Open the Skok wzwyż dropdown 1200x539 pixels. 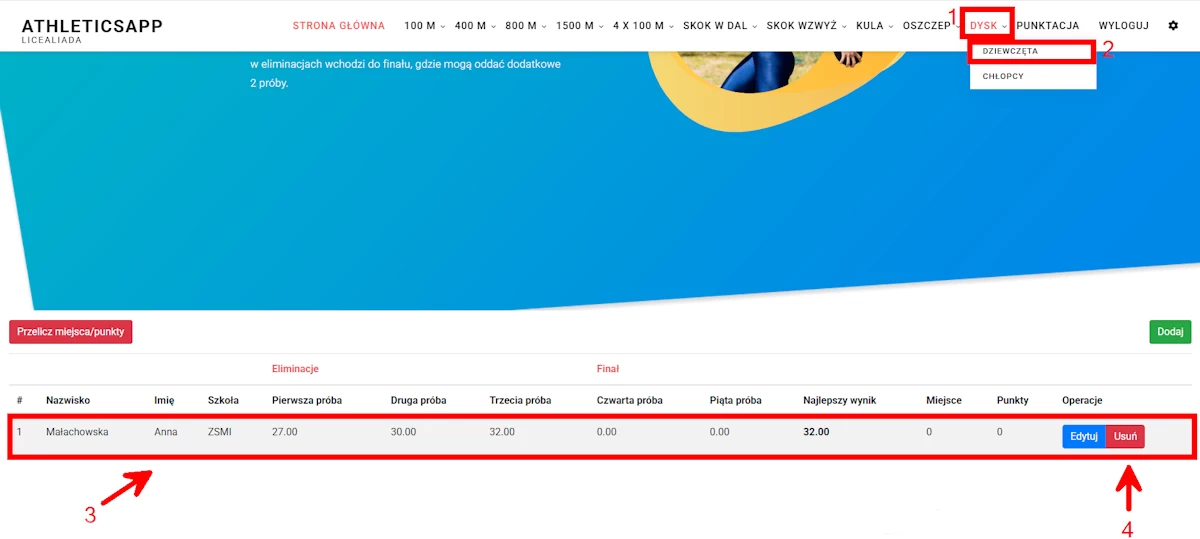[806, 26]
